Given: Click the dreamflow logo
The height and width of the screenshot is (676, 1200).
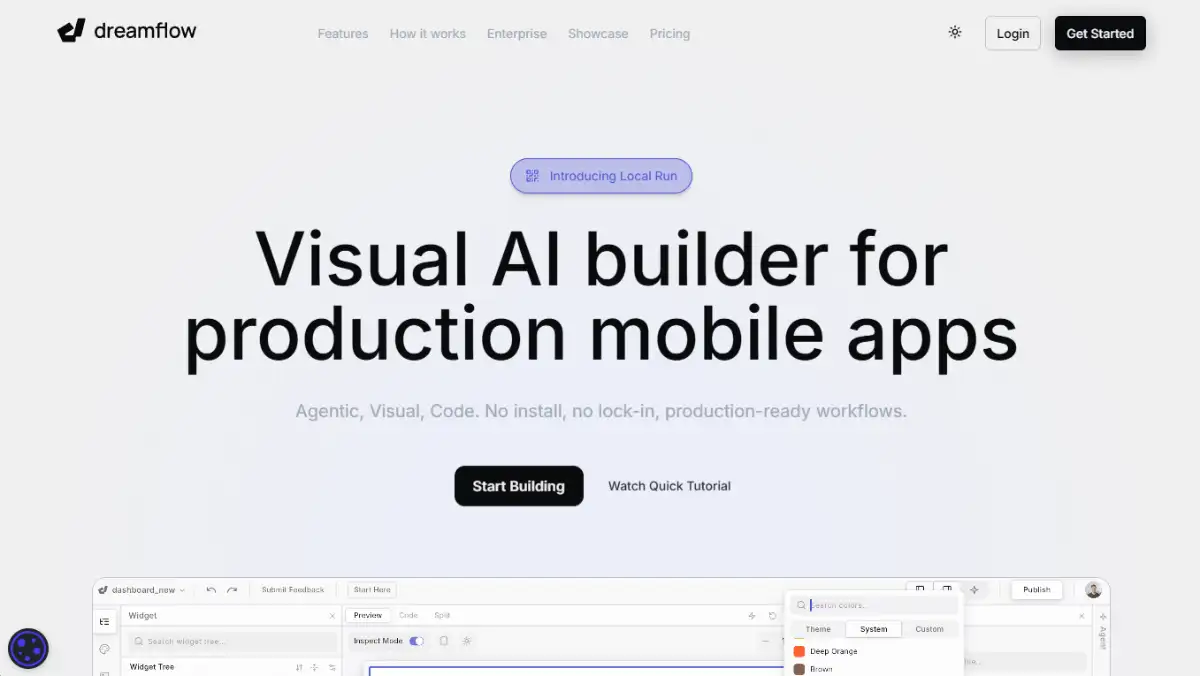Looking at the screenshot, I should pyautogui.click(x=127, y=31).
